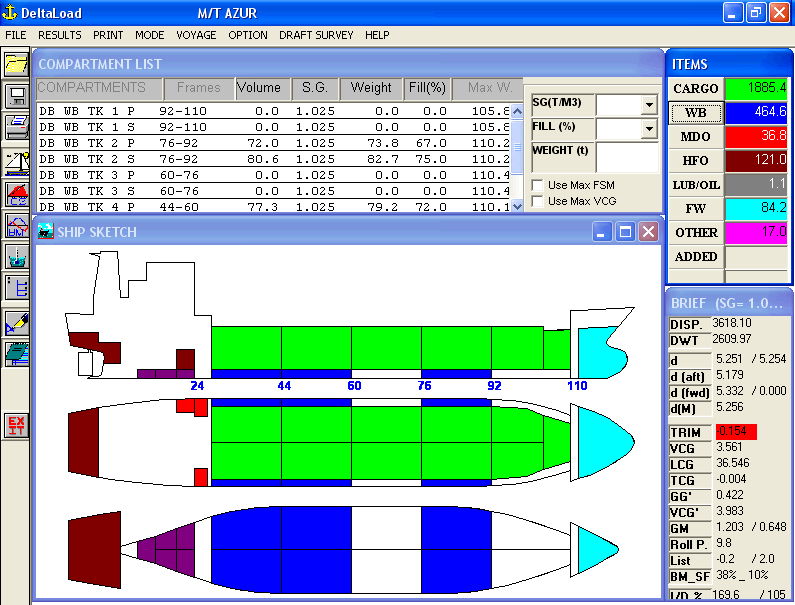
Task: Click the Weight column header
Action: [x=371, y=88]
